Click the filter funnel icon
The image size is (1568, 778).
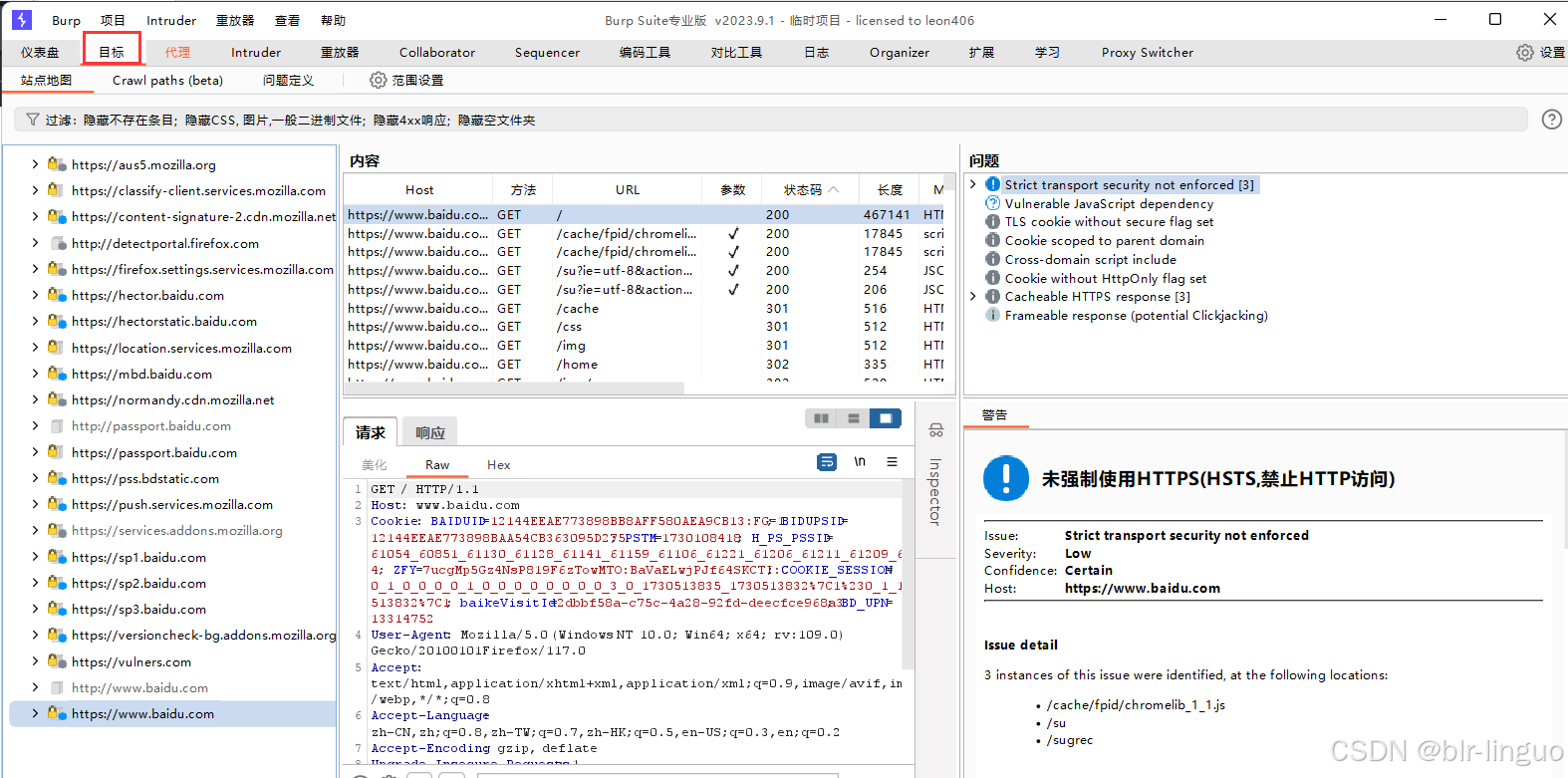(x=32, y=120)
